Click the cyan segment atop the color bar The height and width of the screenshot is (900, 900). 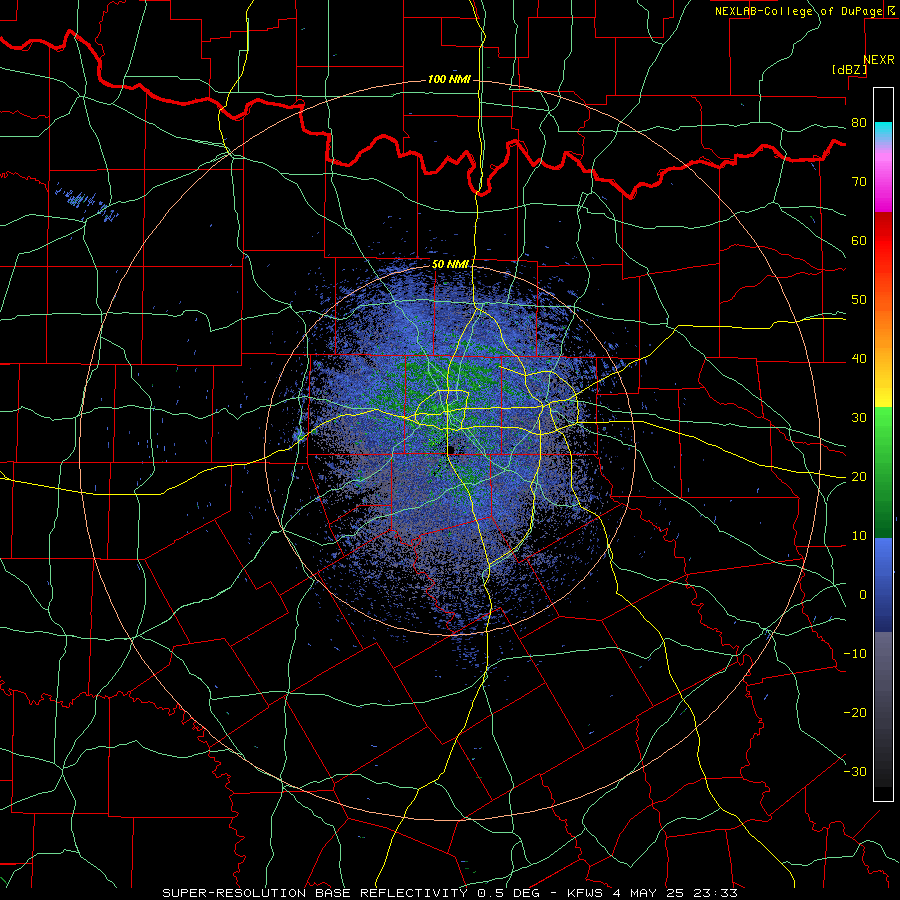tap(883, 130)
